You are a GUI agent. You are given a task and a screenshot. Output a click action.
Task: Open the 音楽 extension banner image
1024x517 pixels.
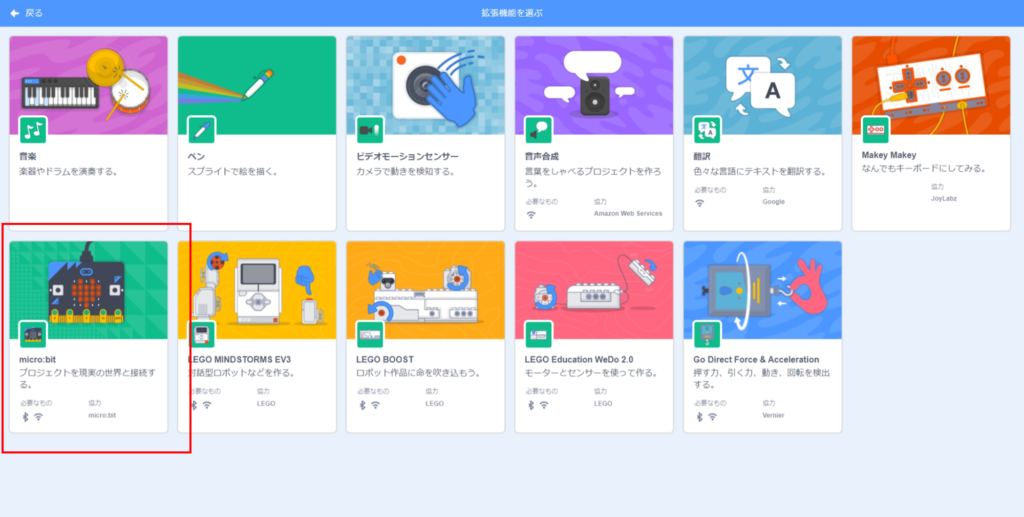(88, 86)
